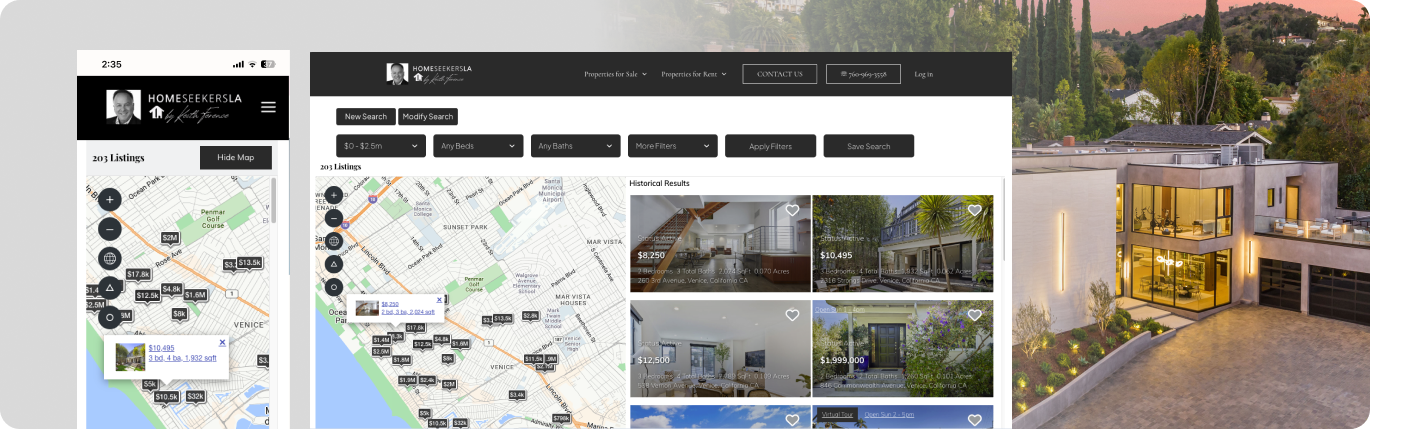Click the $2M marker on mobile map
The height and width of the screenshot is (429, 1404).
coord(170,238)
